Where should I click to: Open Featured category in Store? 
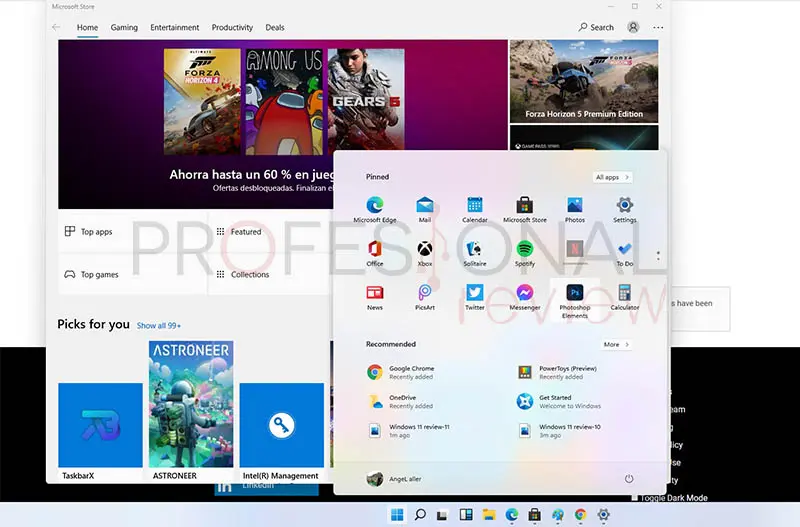pos(270,232)
